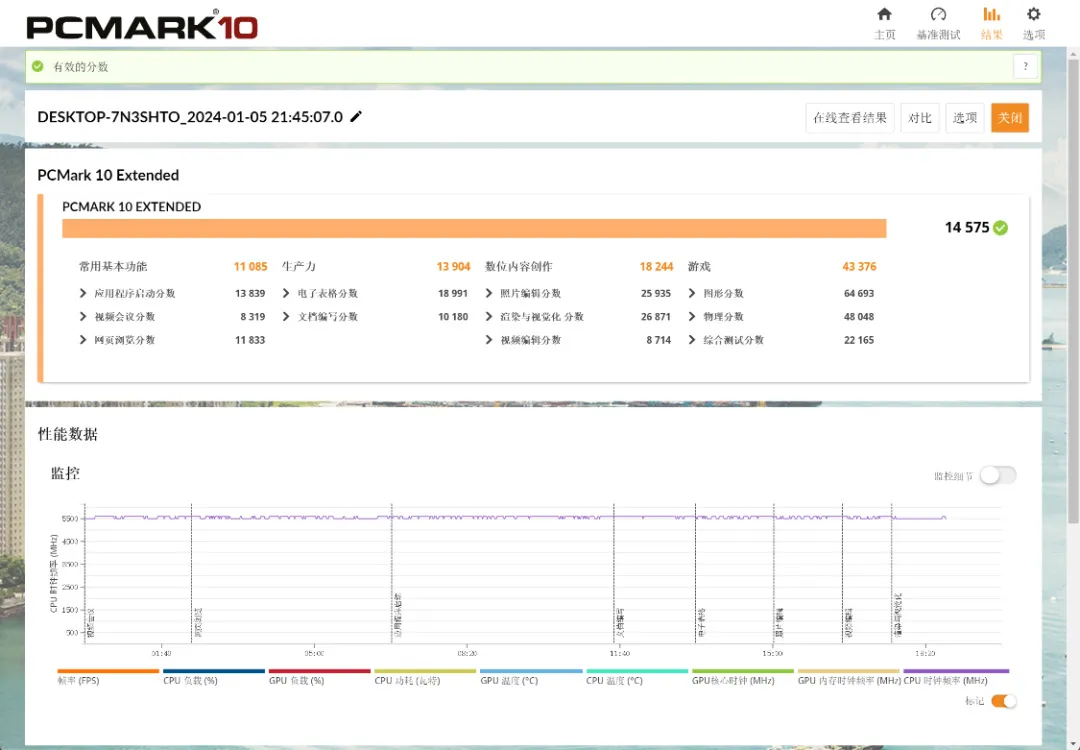The height and width of the screenshot is (750, 1080).
Task: Click the 视频编辑分数 value 8 714
Action: (658, 340)
